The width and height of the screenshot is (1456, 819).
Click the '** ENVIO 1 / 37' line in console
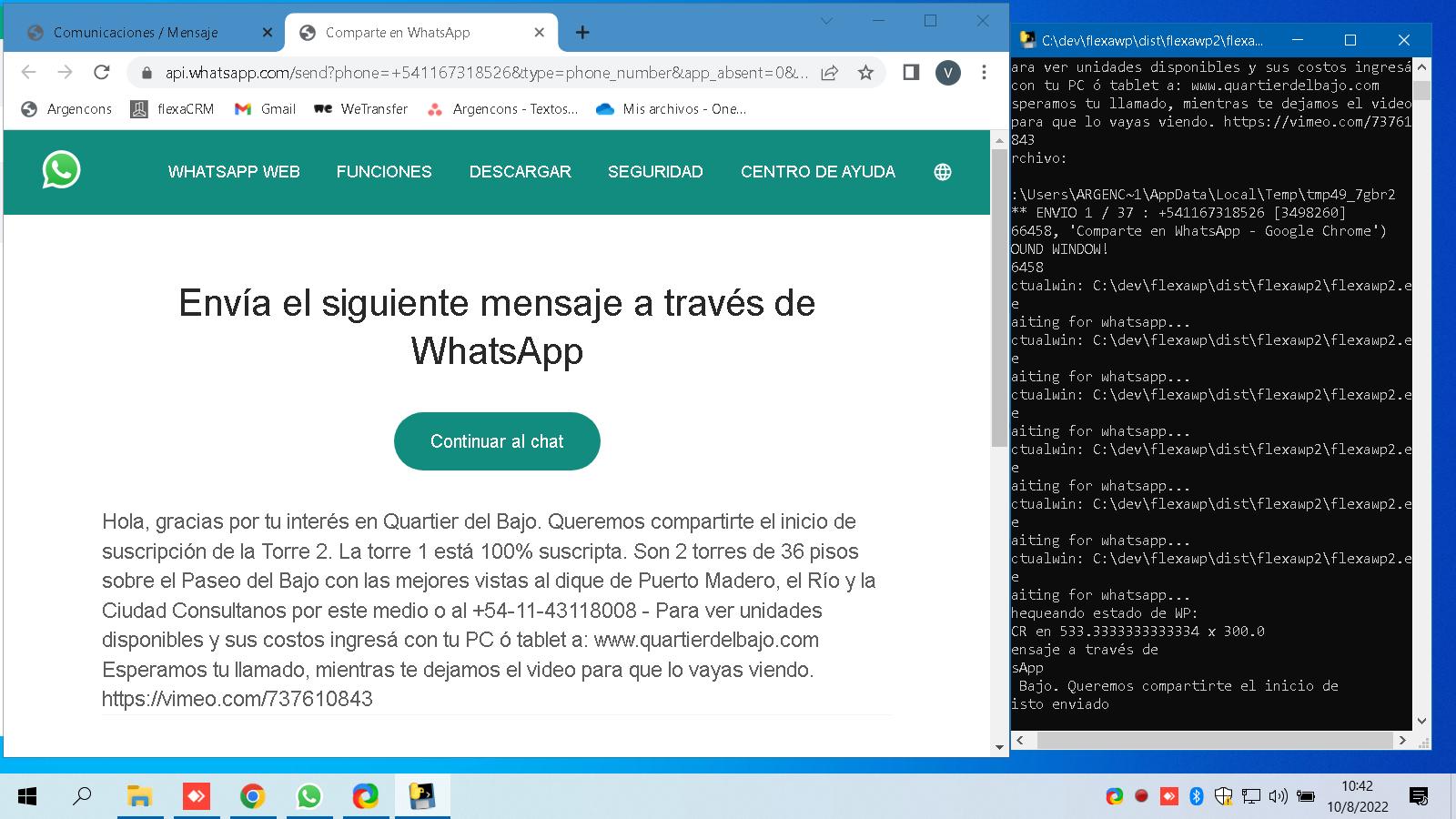tap(1178, 213)
